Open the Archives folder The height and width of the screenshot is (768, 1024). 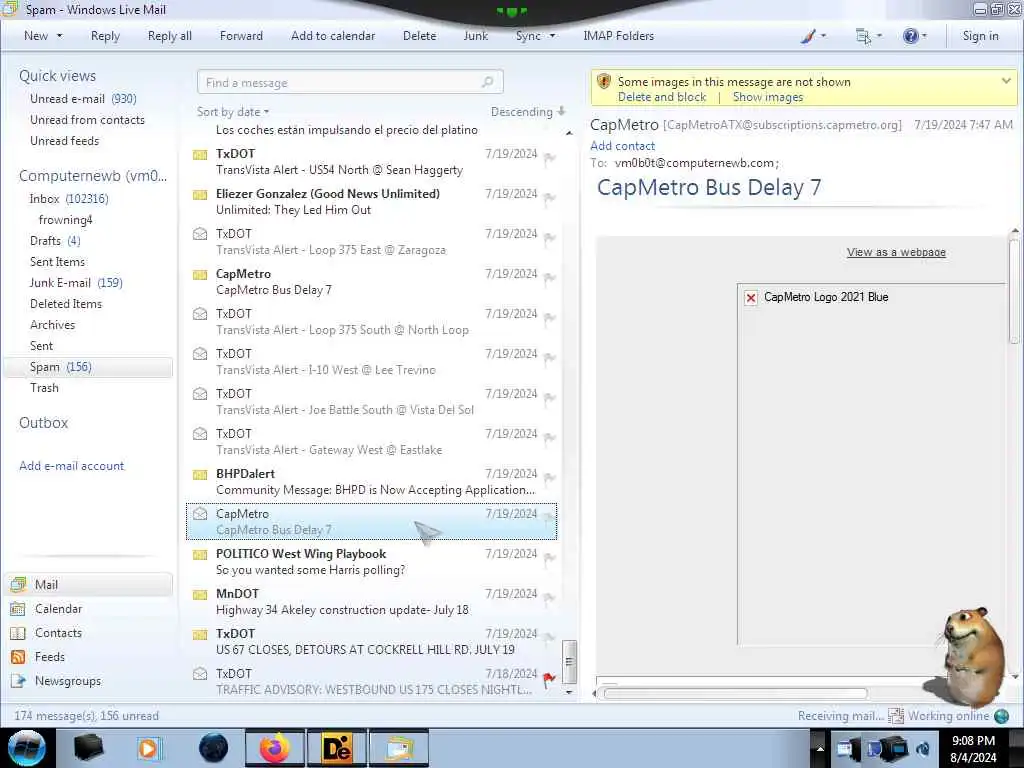coord(52,325)
